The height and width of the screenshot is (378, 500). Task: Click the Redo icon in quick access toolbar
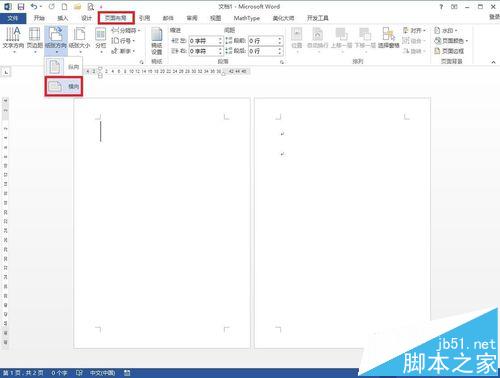[52, 7]
